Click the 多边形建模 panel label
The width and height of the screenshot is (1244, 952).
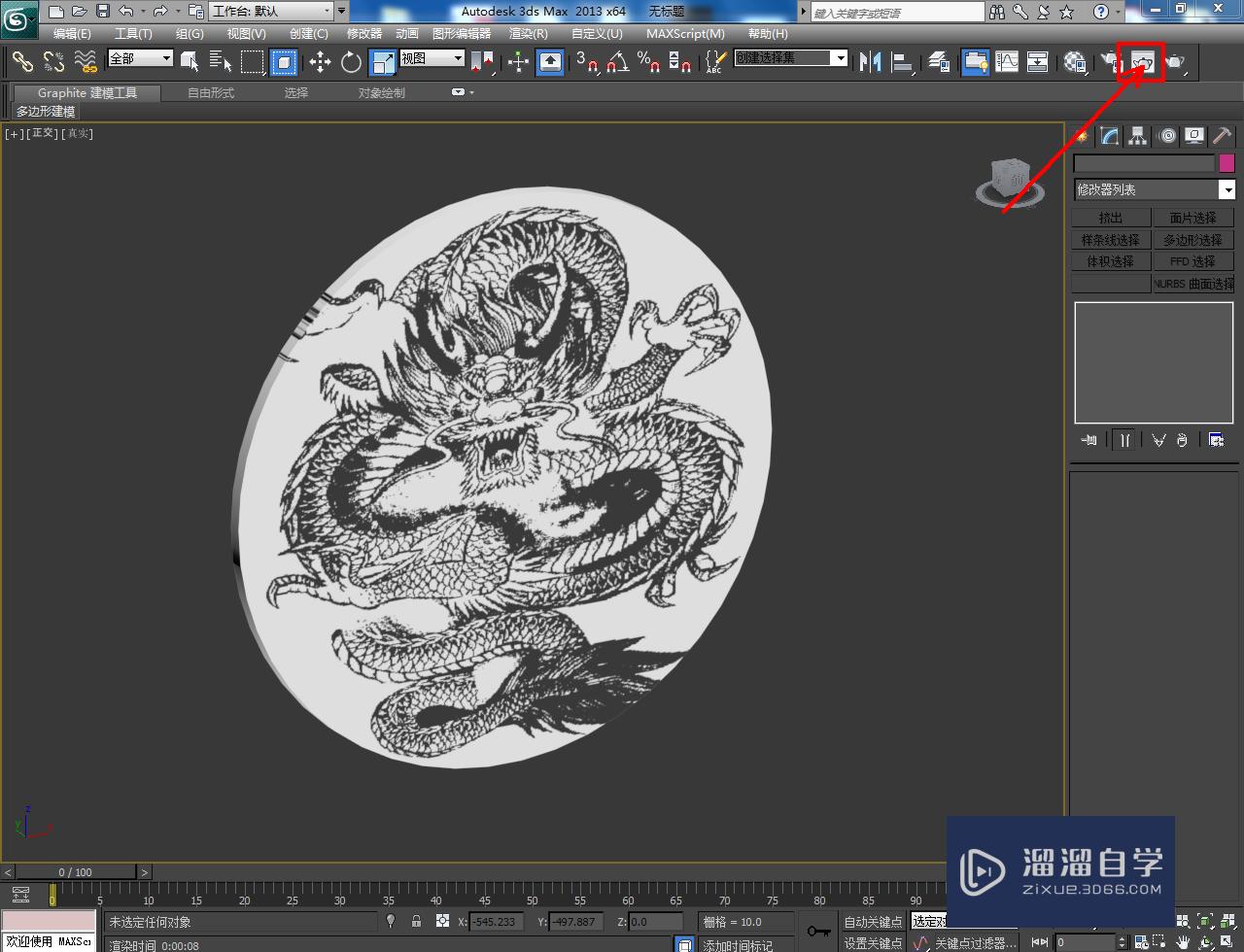[x=46, y=112]
